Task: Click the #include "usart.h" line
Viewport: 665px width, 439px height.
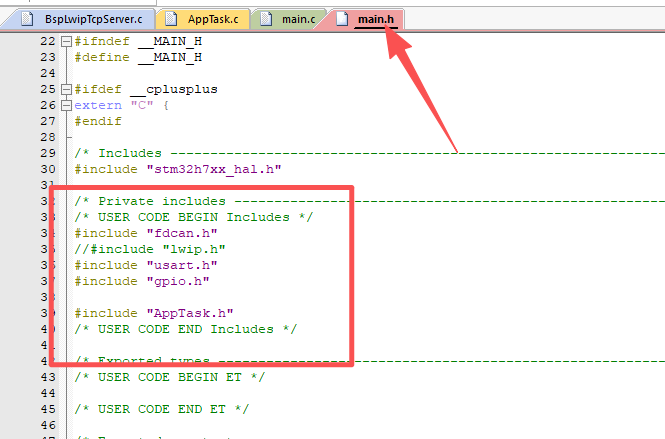Action: [146, 266]
